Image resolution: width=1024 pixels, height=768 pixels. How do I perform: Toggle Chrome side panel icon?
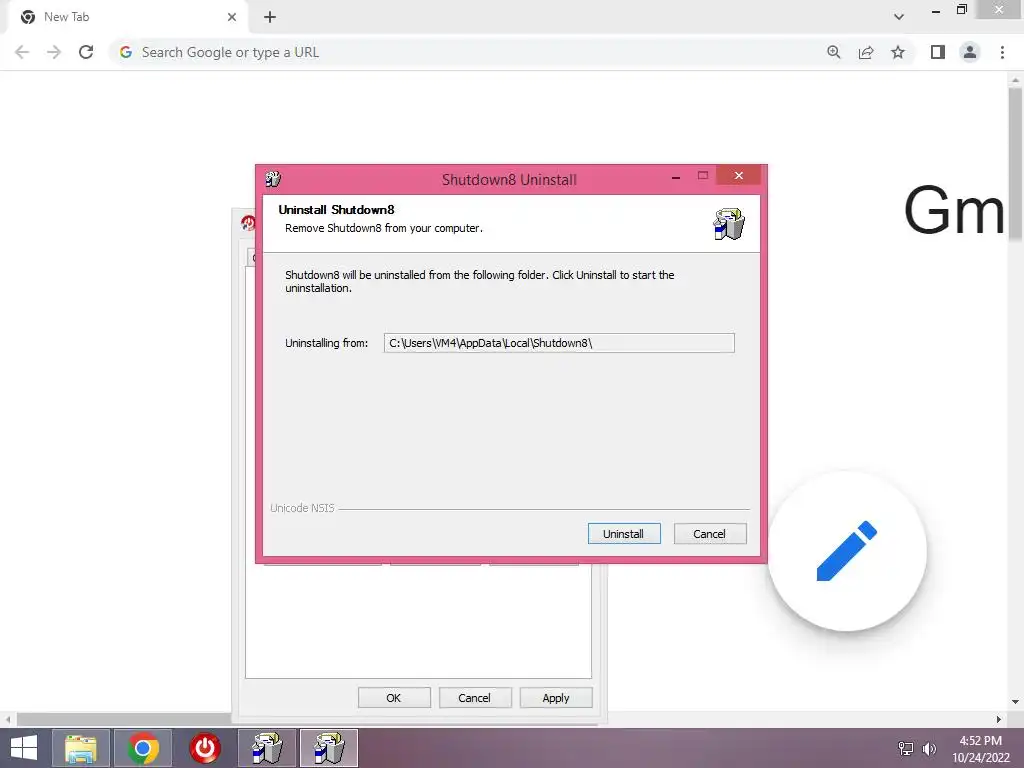938,52
